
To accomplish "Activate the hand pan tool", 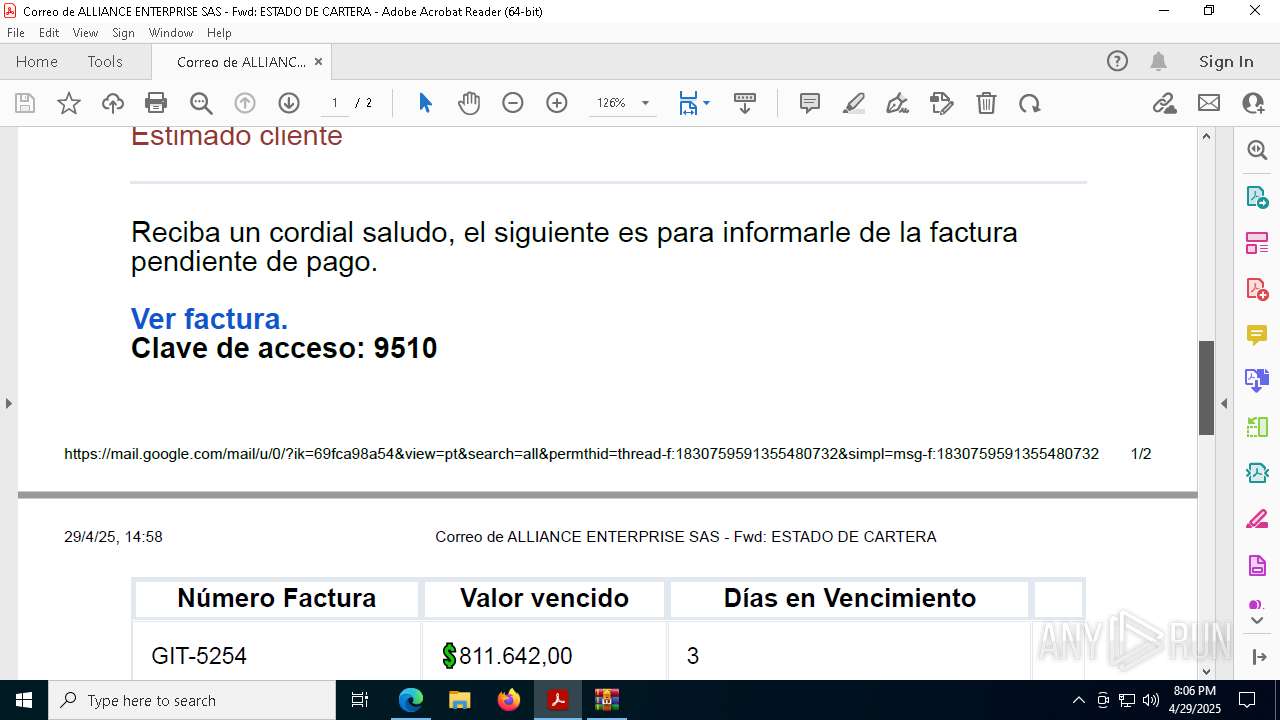I will click(469, 103).
